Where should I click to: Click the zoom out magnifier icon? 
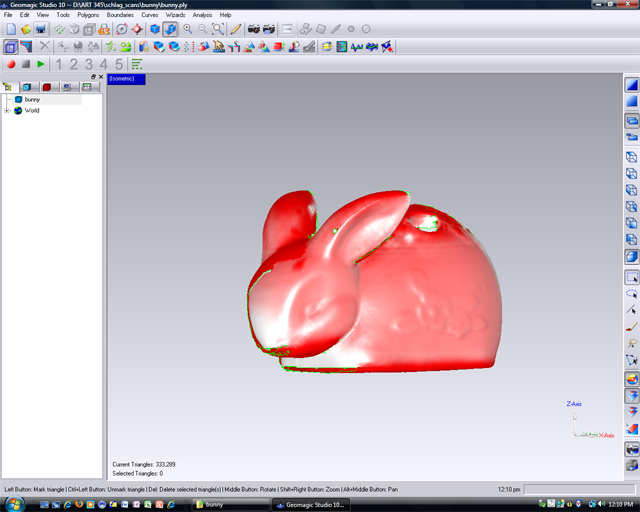202,29
